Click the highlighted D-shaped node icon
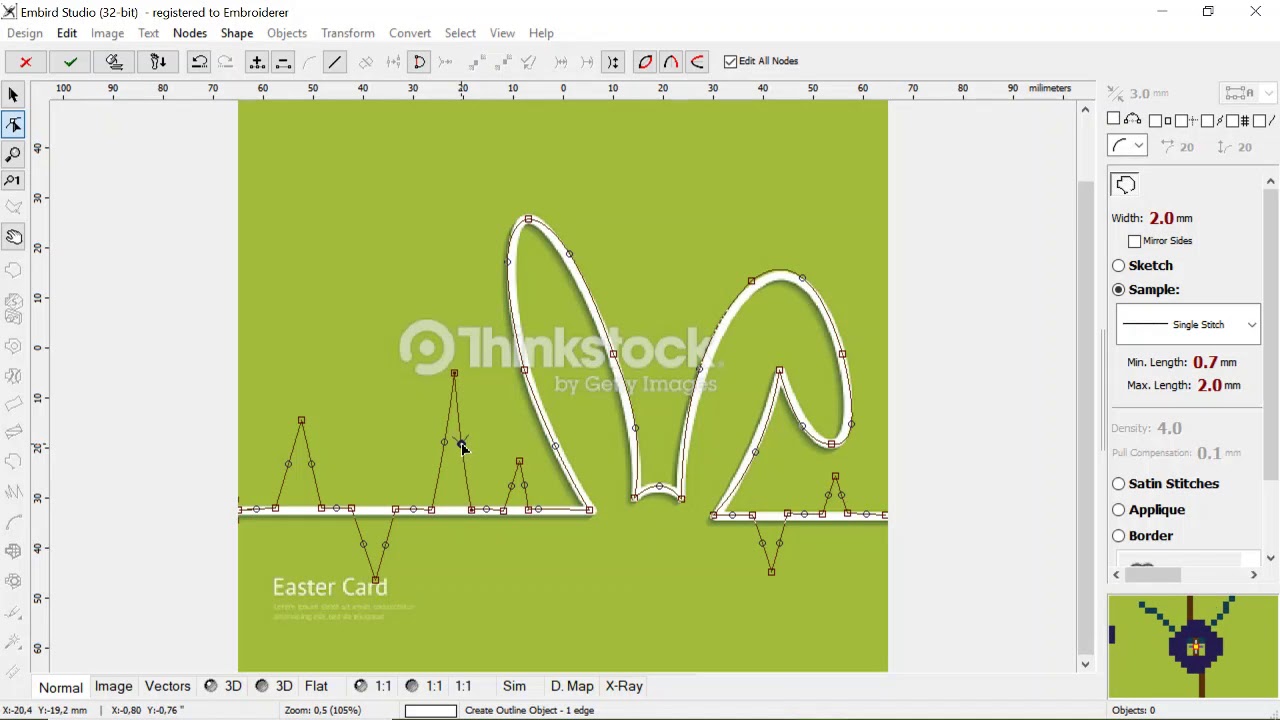This screenshot has height=720, width=1280. click(419, 62)
